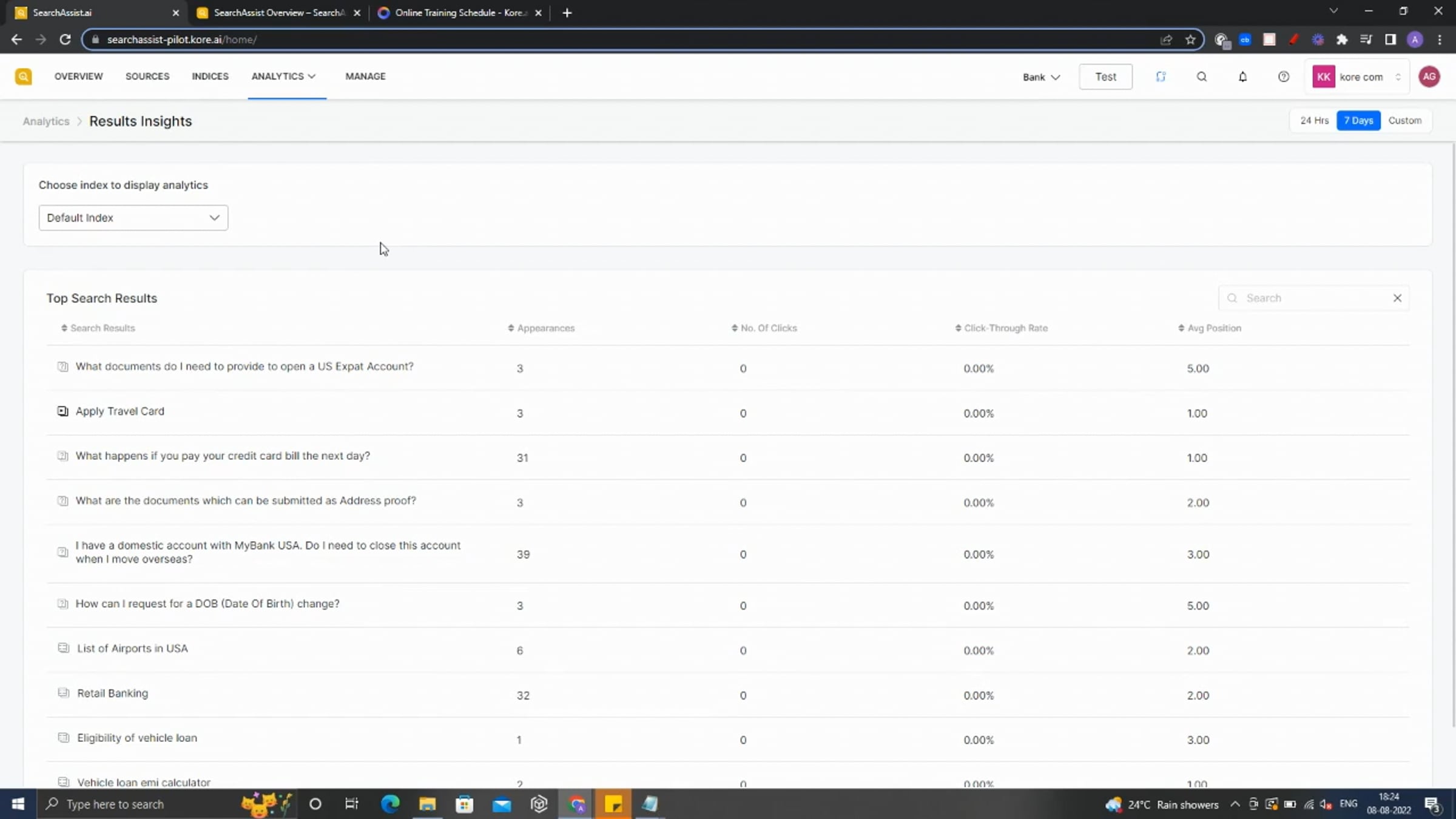Click the magnifier search icon in header
The width and height of the screenshot is (1456, 819).
1201,77
